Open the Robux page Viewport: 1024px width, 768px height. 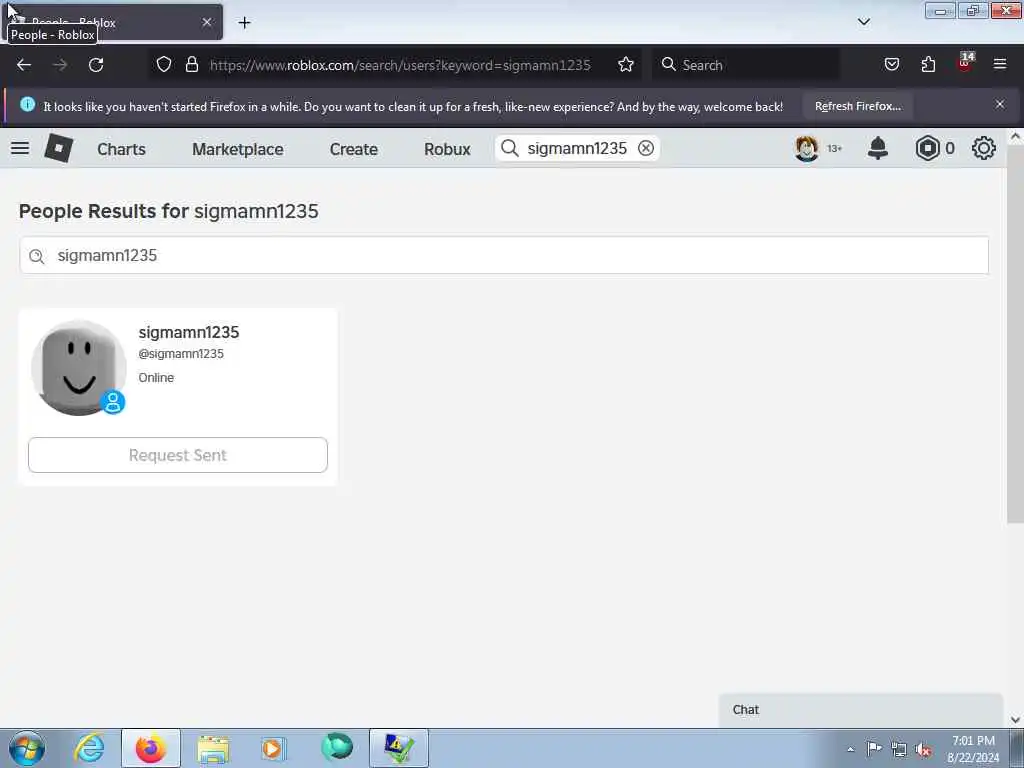[x=447, y=149]
